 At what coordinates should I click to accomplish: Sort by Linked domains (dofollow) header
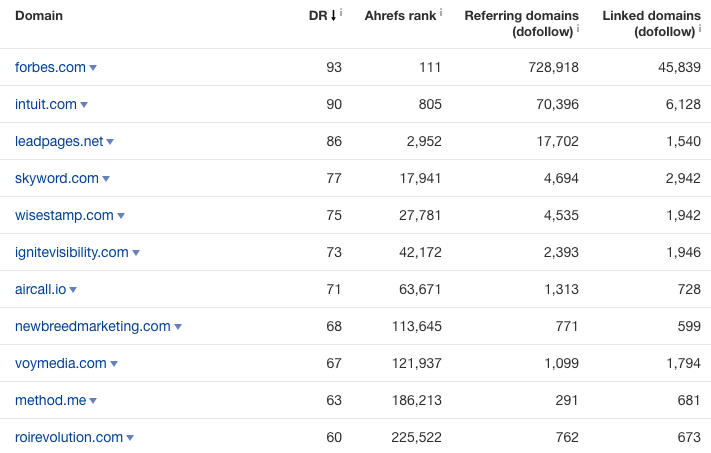652,24
